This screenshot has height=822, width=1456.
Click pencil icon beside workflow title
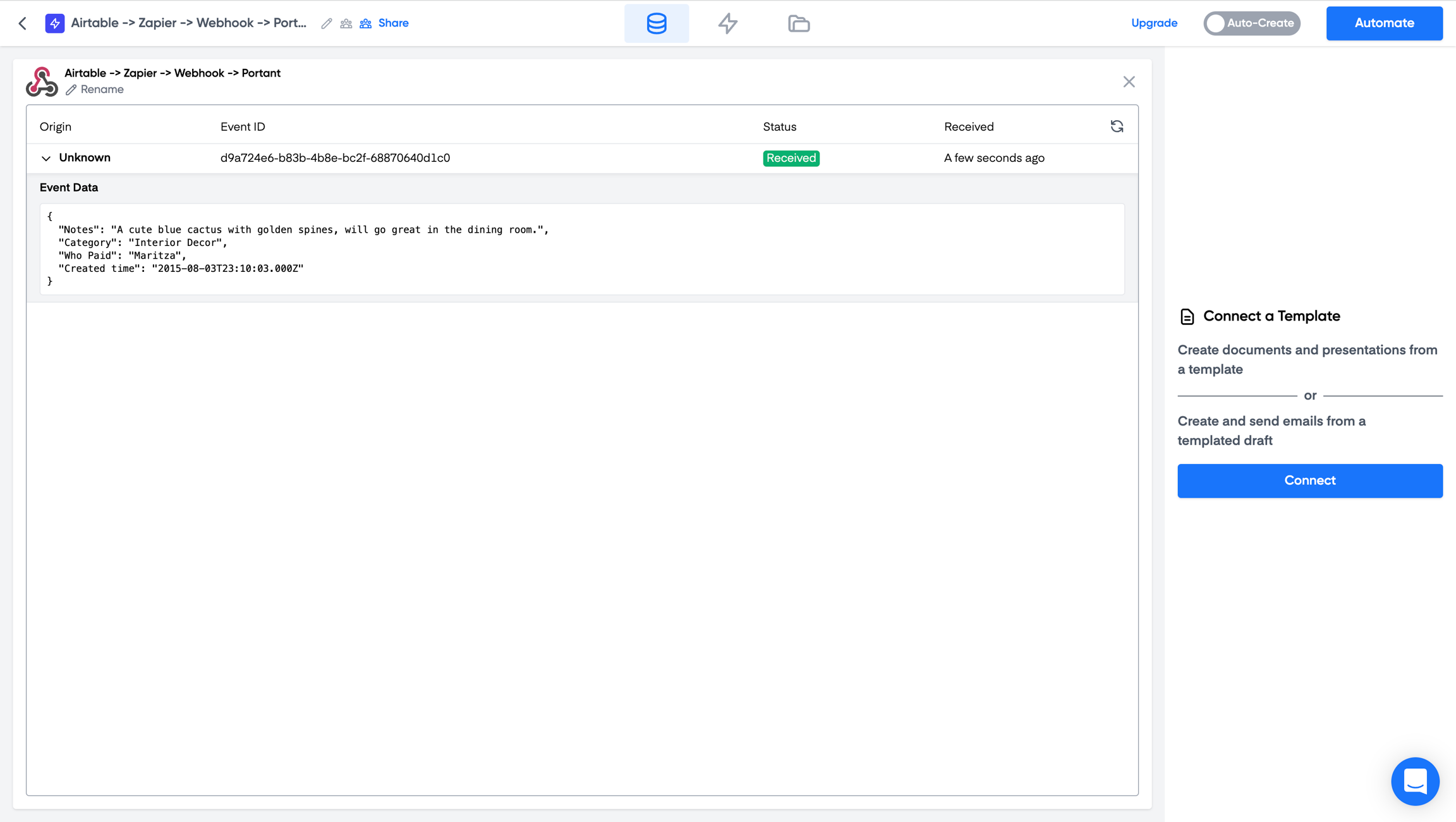click(x=326, y=23)
